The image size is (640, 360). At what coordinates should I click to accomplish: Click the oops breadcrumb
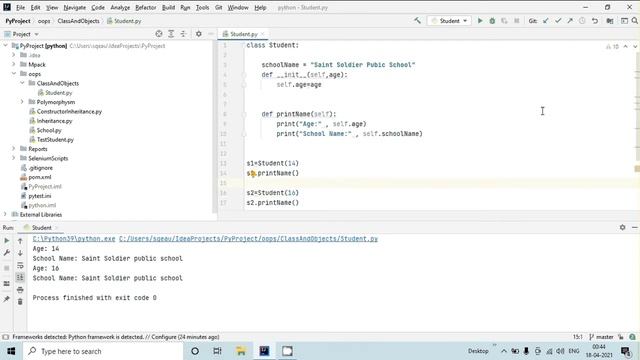pyautogui.click(x=44, y=21)
